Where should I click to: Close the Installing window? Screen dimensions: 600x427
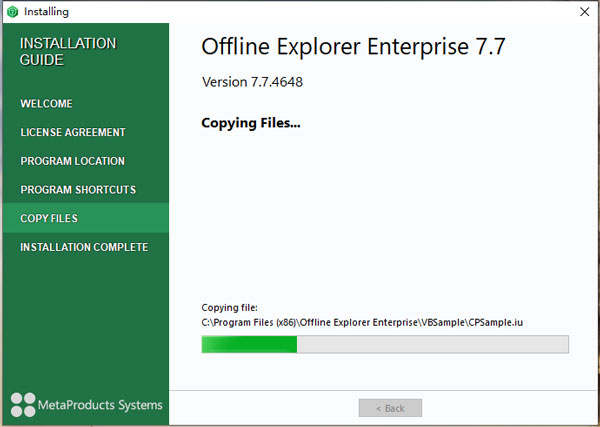click(x=584, y=12)
